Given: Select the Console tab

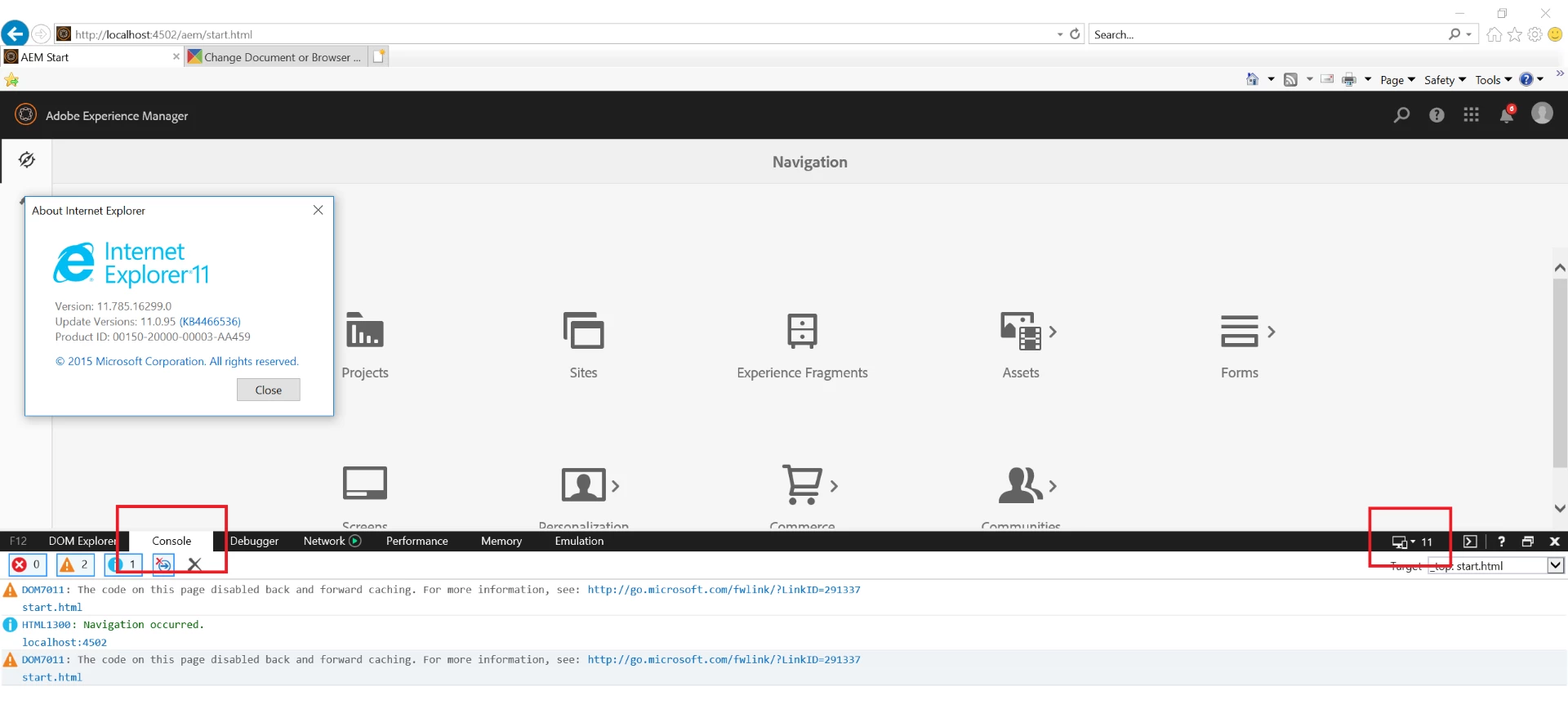Looking at the screenshot, I should 171,541.
